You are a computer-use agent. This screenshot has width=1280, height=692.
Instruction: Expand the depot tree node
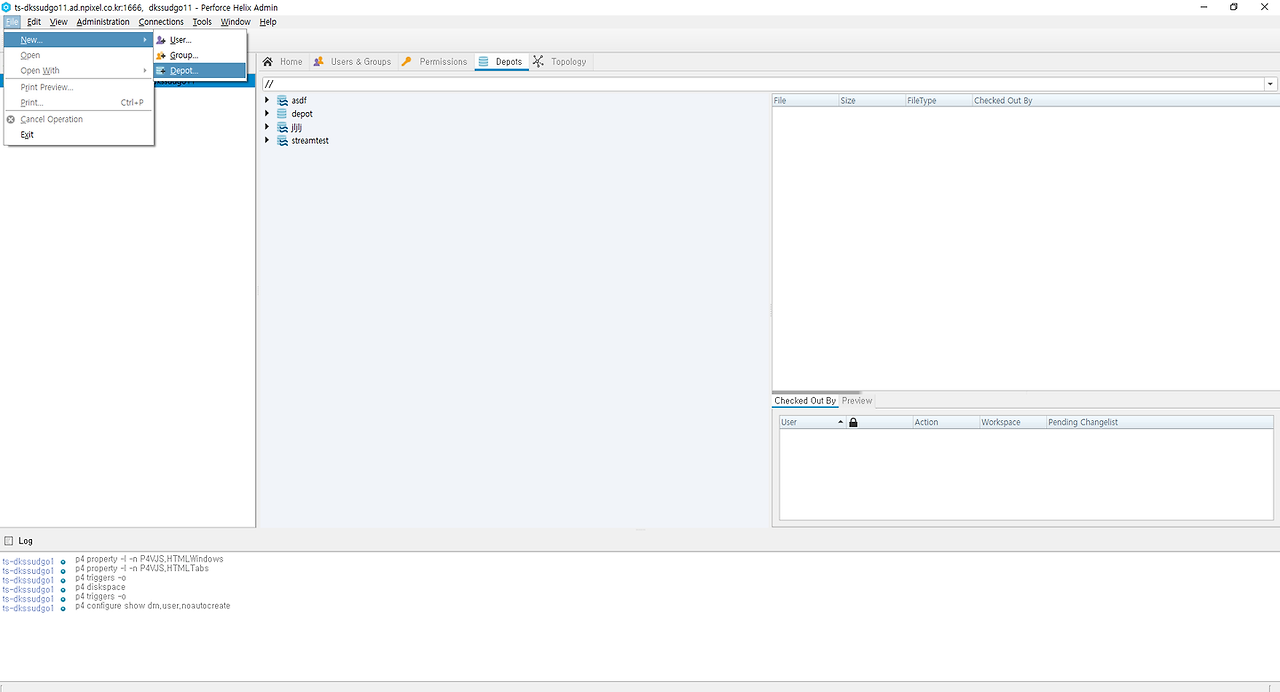tap(267, 114)
